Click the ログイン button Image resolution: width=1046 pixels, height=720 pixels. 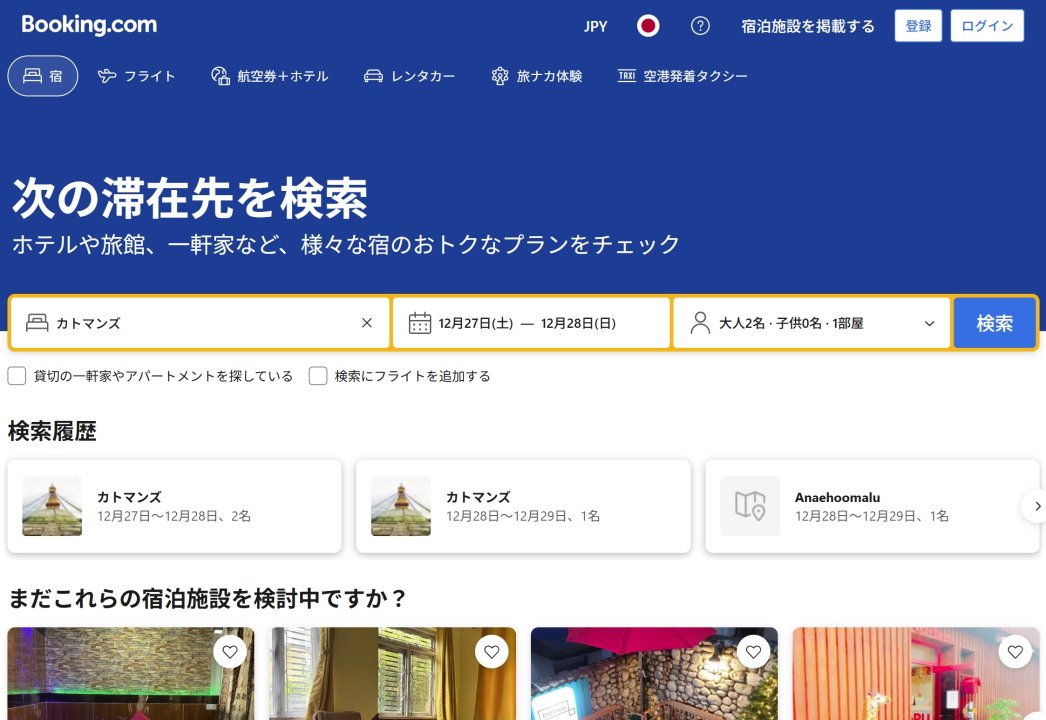coord(987,25)
